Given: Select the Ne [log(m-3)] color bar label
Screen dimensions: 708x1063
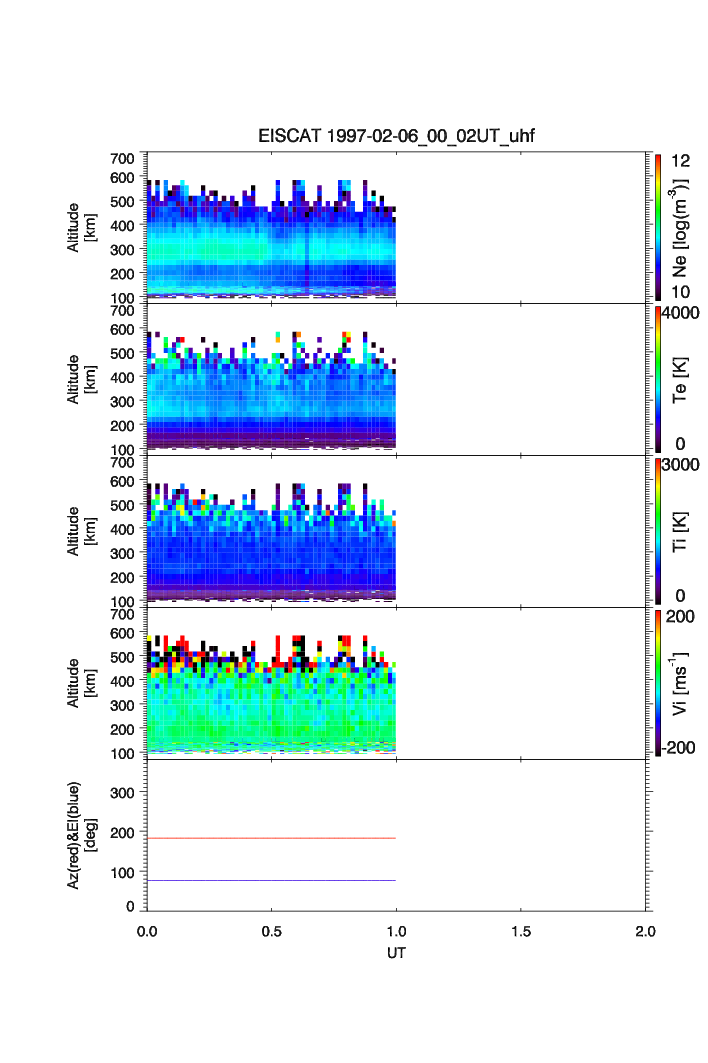Looking at the screenshot, I should coord(680,228).
